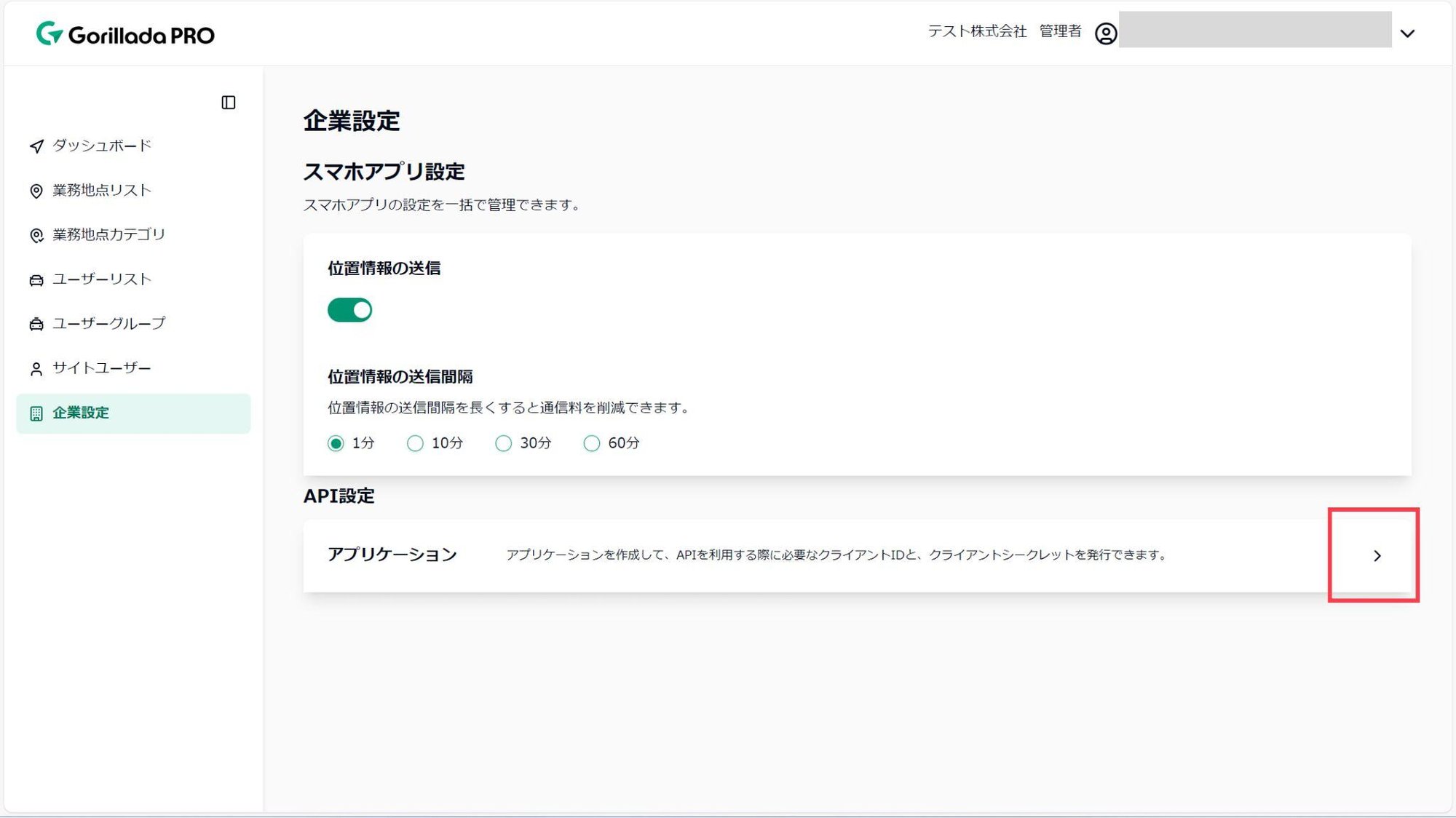Click the 企業設定 sidebar icon
Image resolution: width=1456 pixels, height=818 pixels.
pos(37,412)
